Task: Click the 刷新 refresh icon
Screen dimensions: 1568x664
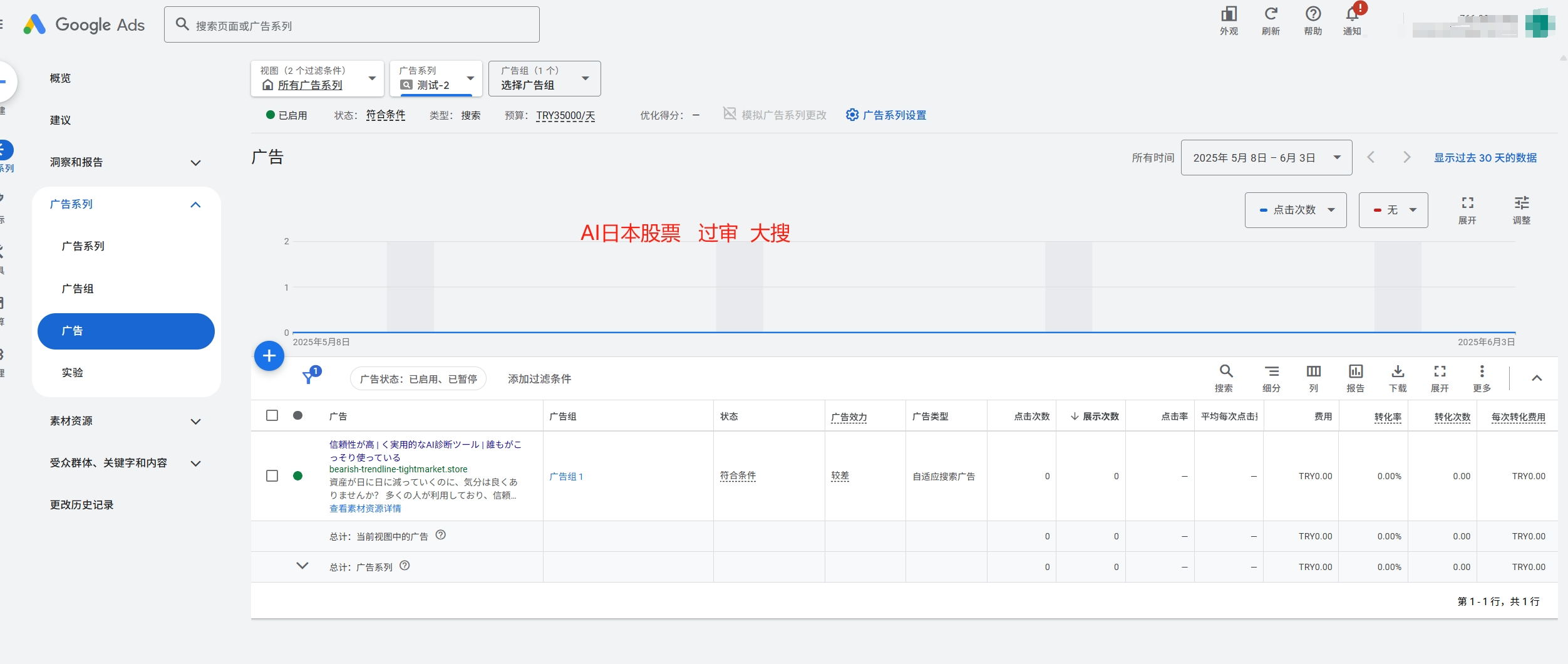Action: (x=1271, y=21)
